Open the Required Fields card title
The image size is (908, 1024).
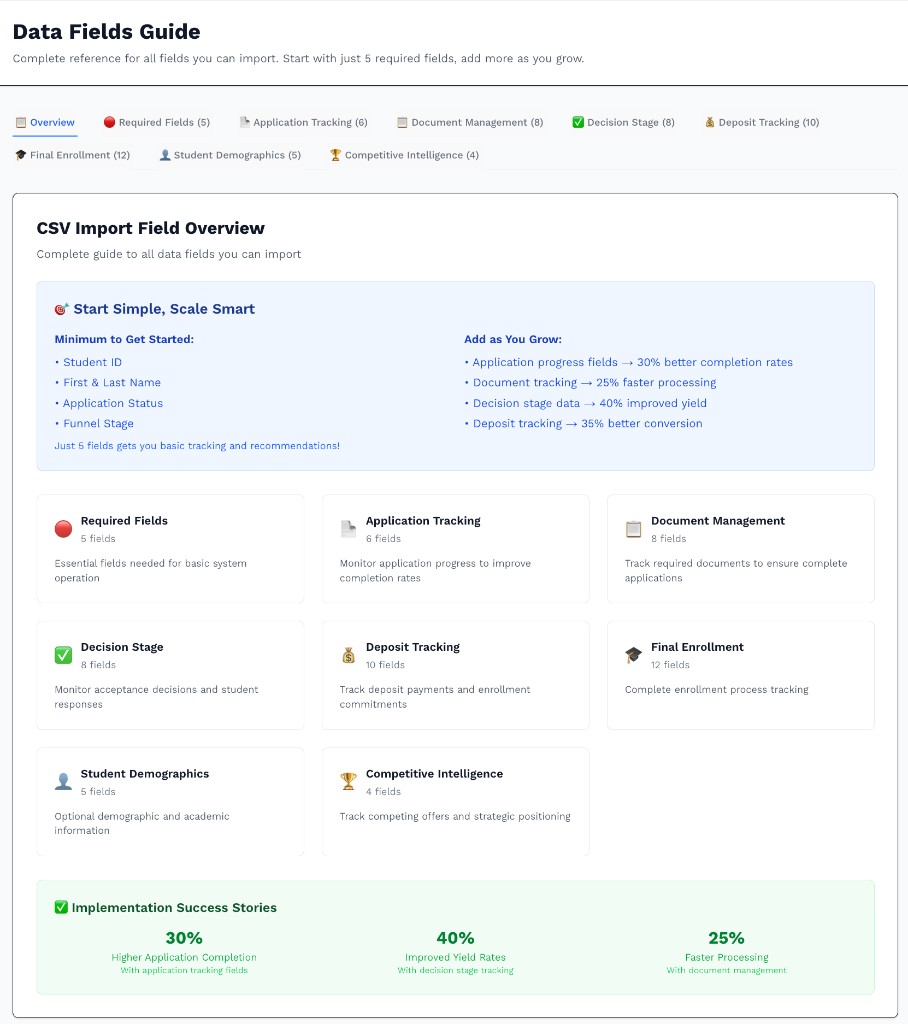(124, 520)
